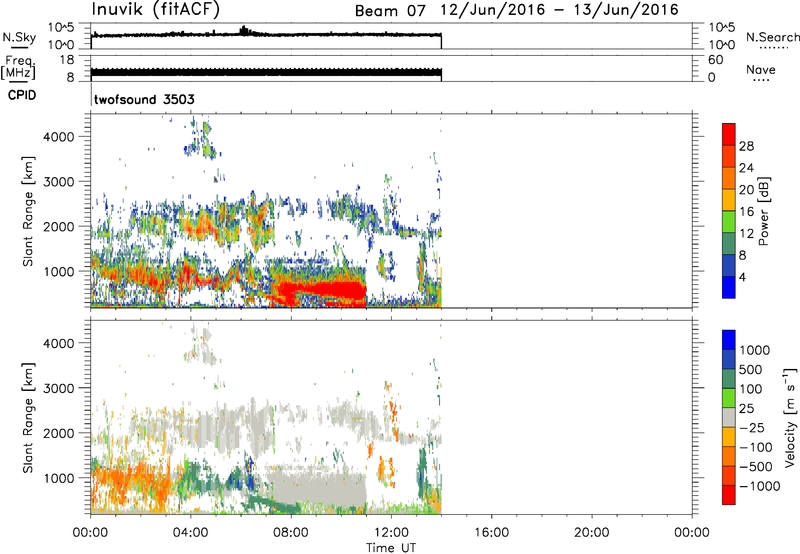The image size is (800, 554).
Task: Click the red segment of Power color bar
Action: tap(729, 134)
